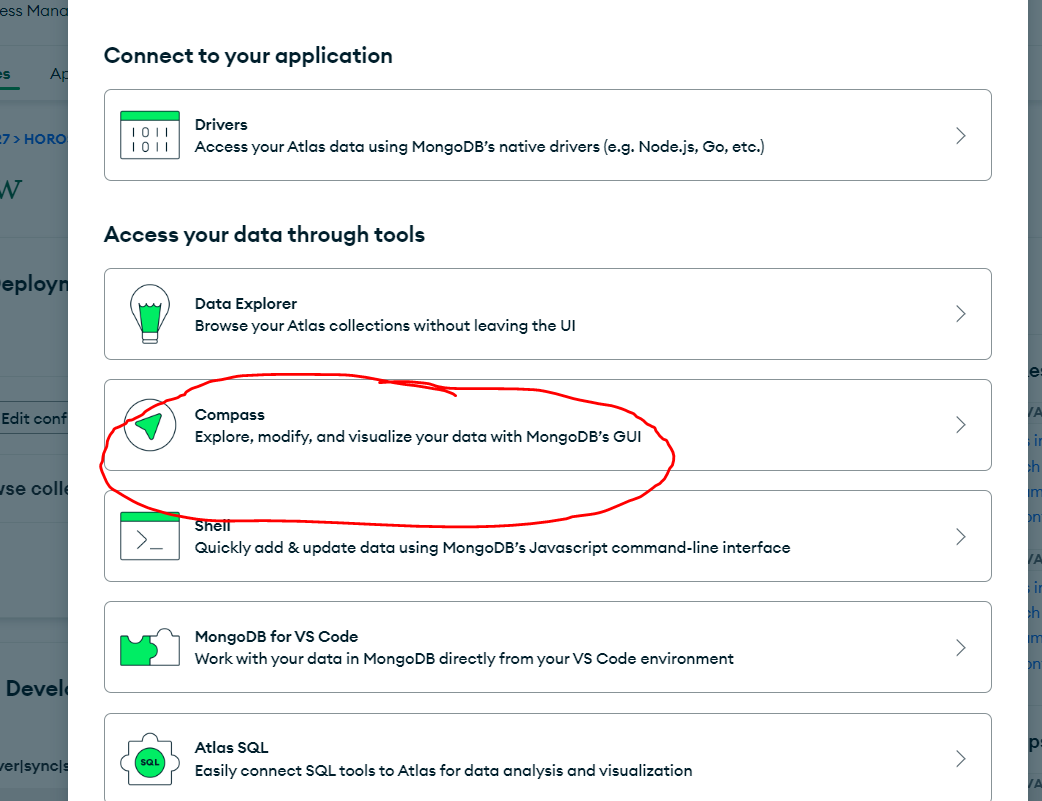Expand the Drivers option chevron
This screenshot has width=1042, height=801.
tap(960, 136)
